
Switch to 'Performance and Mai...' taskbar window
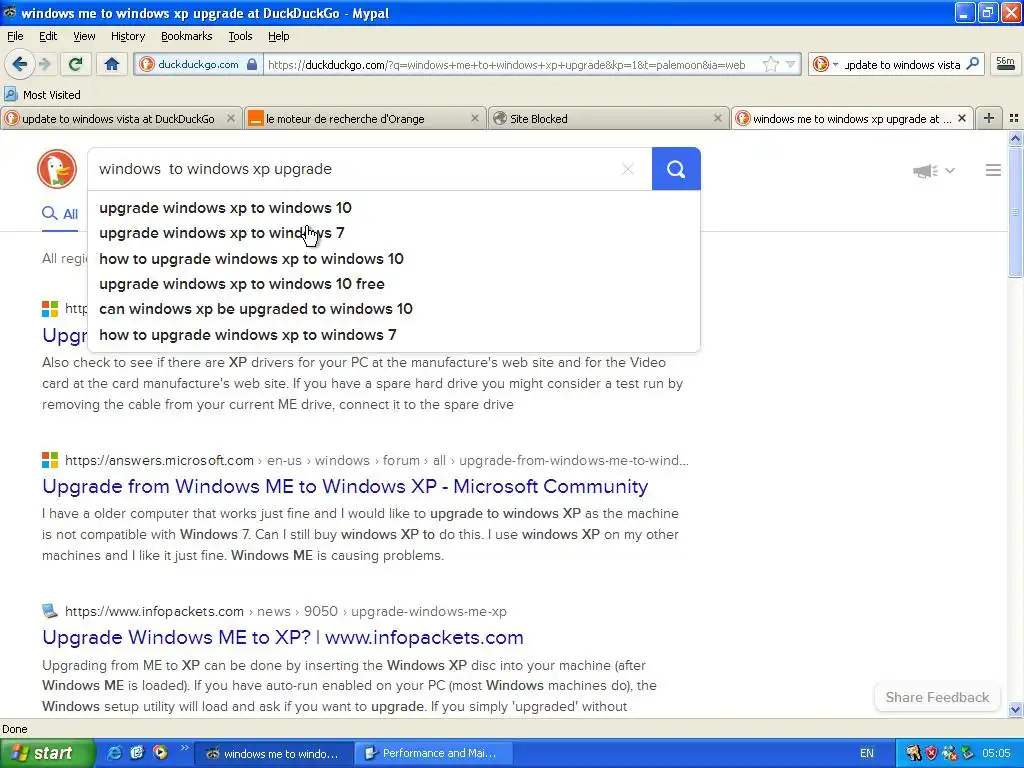click(x=434, y=753)
